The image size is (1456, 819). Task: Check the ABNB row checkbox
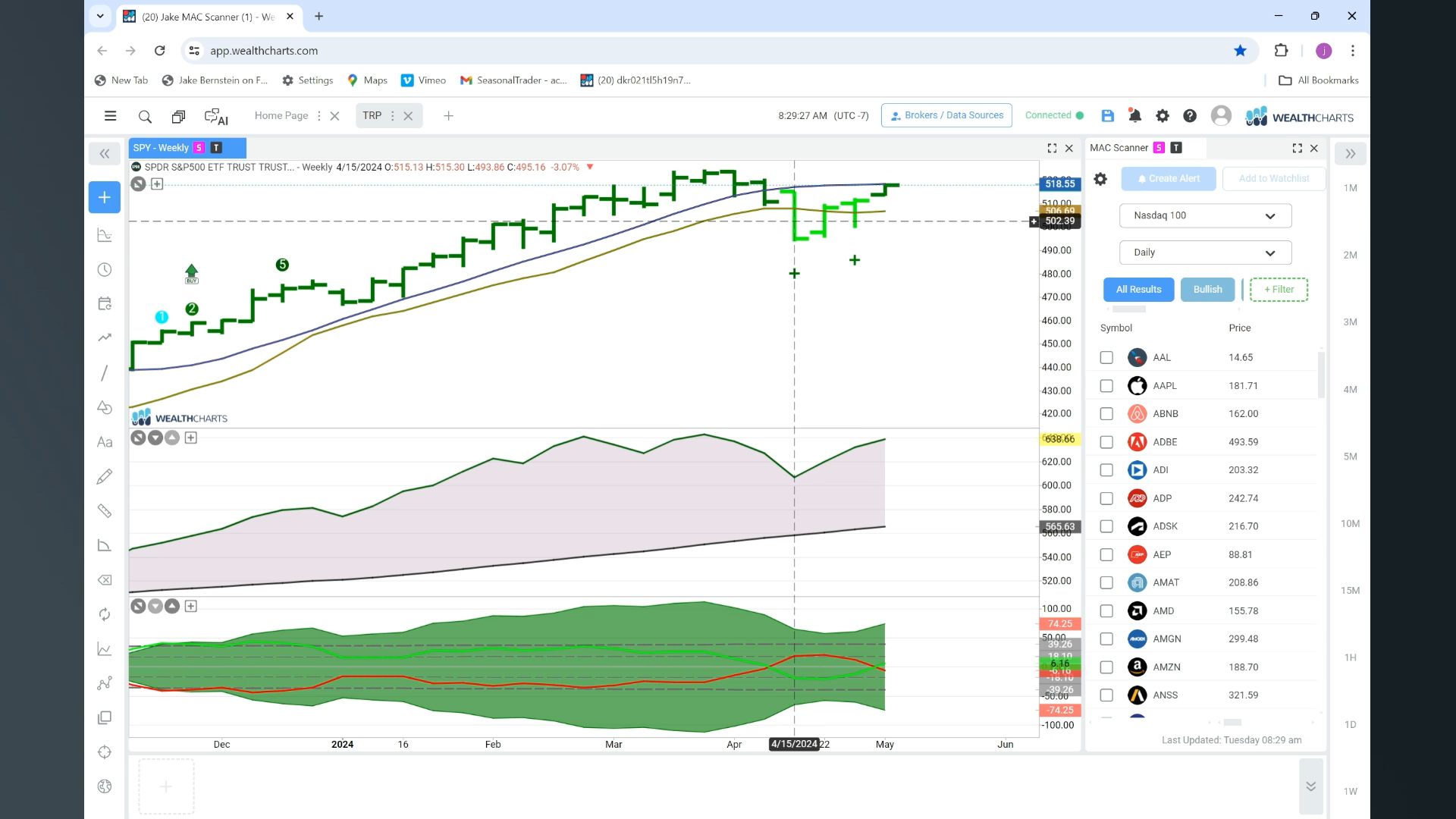[1106, 414]
